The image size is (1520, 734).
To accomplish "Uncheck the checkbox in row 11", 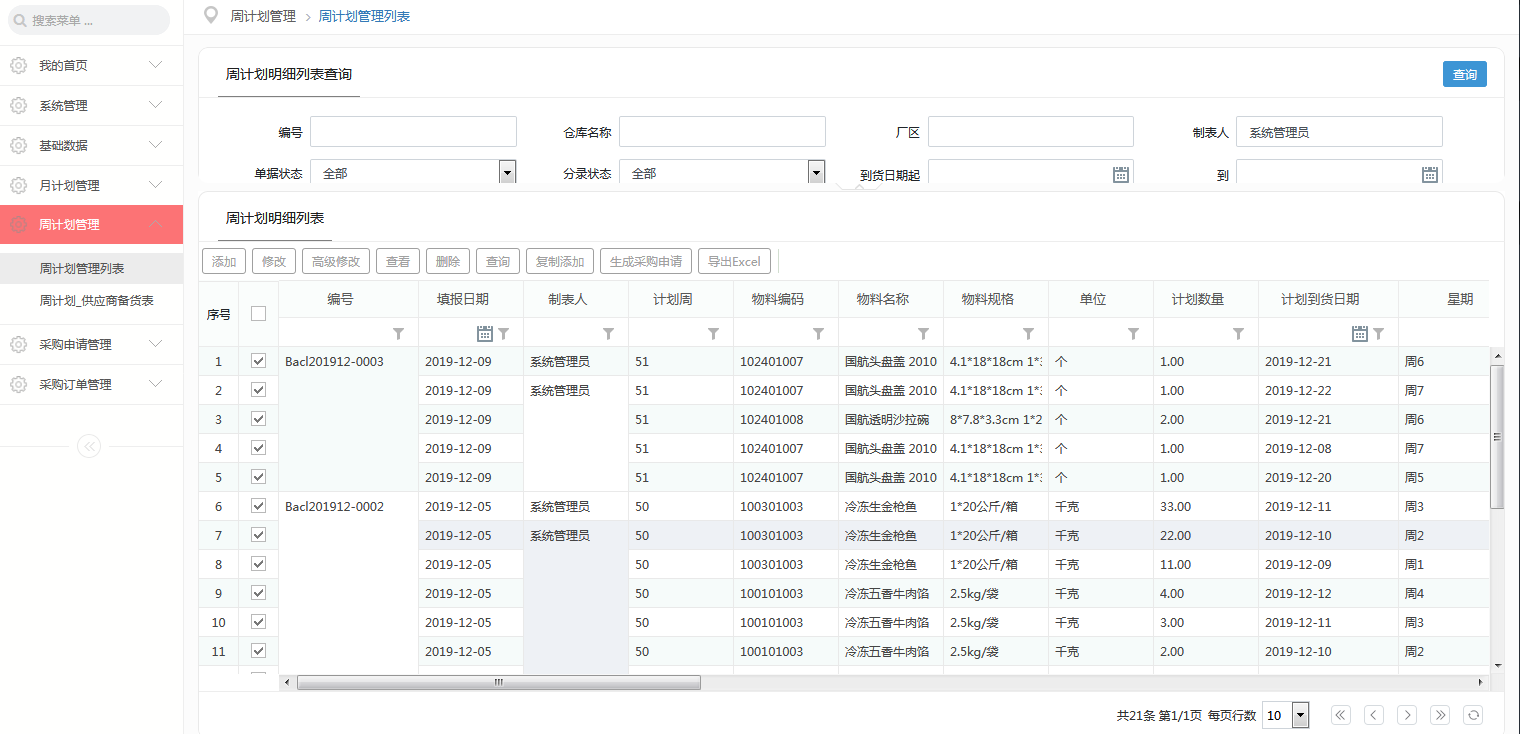I will pyautogui.click(x=258, y=651).
